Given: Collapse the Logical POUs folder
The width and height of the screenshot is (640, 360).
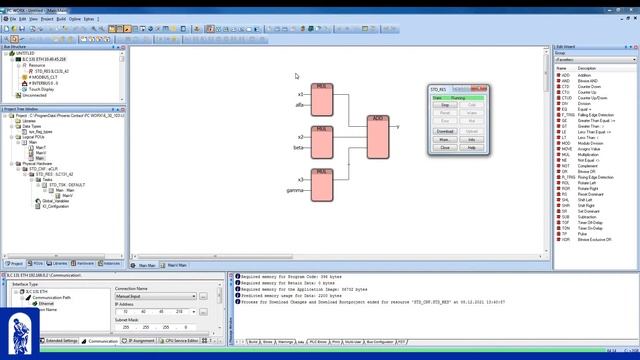Looking at the screenshot, I should pos(12,137).
